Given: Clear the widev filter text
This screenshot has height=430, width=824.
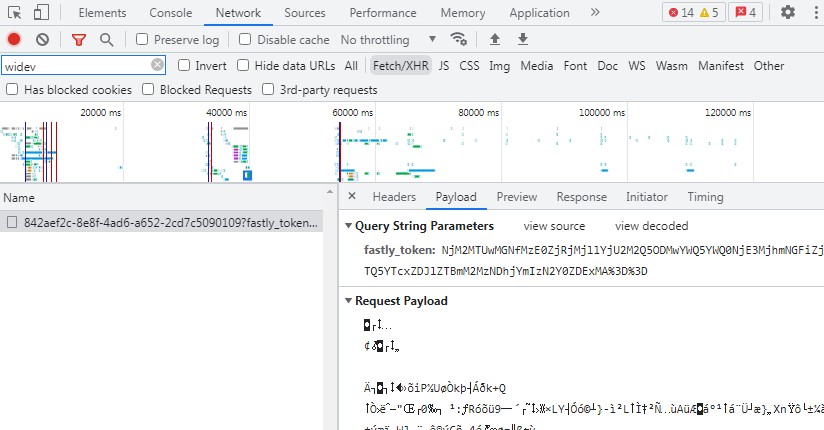Looking at the screenshot, I should (157, 65).
